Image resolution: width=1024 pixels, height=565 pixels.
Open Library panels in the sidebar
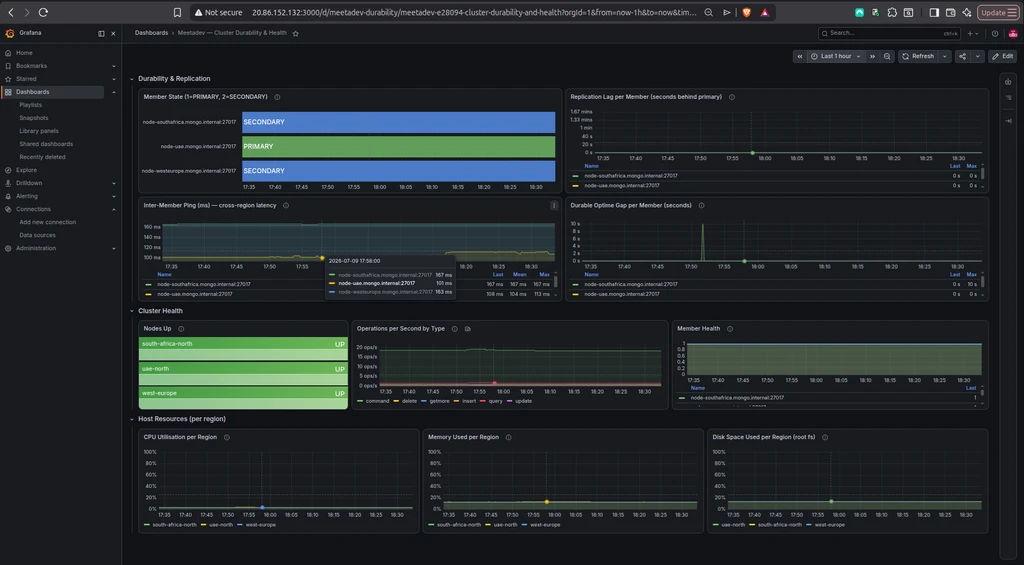tap(39, 131)
